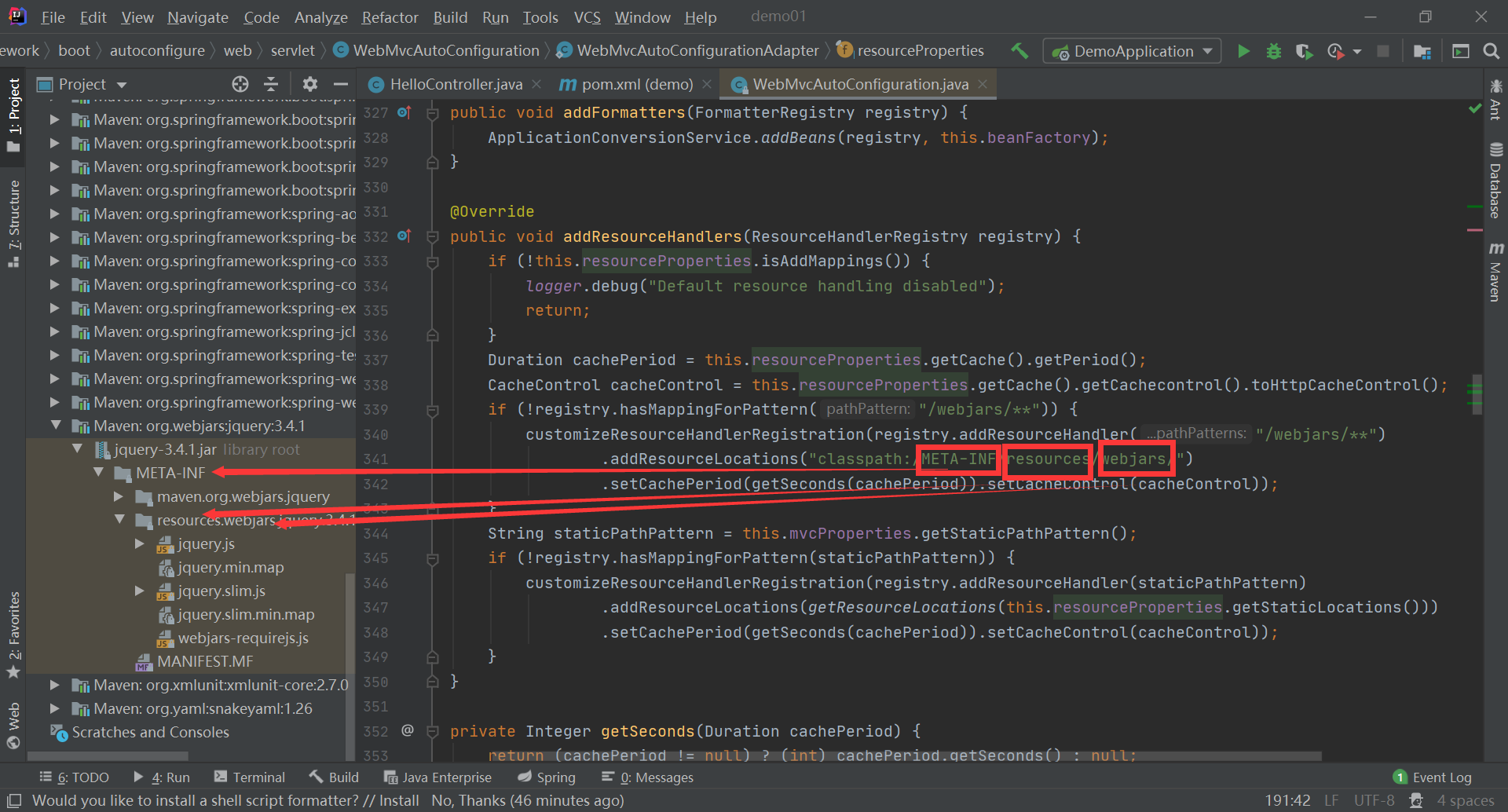This screenshot has width=1508, height=812.
Task: Collapse Maven: org.webjars:jquery:3.4.1 node
Action: [56, 426]
